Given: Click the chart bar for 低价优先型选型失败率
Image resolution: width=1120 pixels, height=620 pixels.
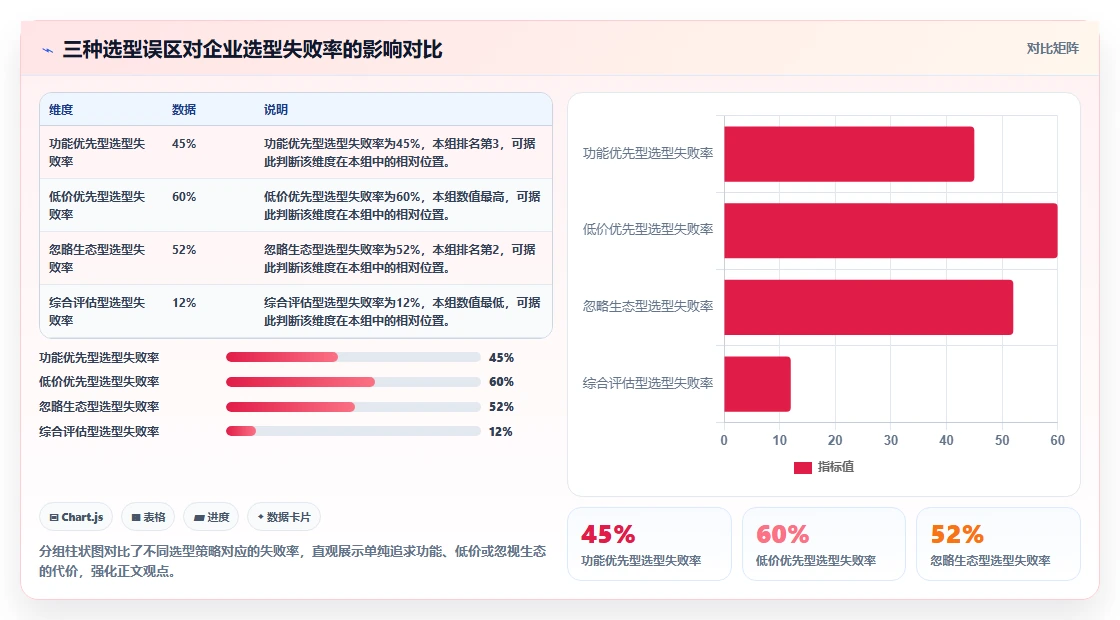Looking at the screenshot, I should pyautogui.click(x=891, y=231).
